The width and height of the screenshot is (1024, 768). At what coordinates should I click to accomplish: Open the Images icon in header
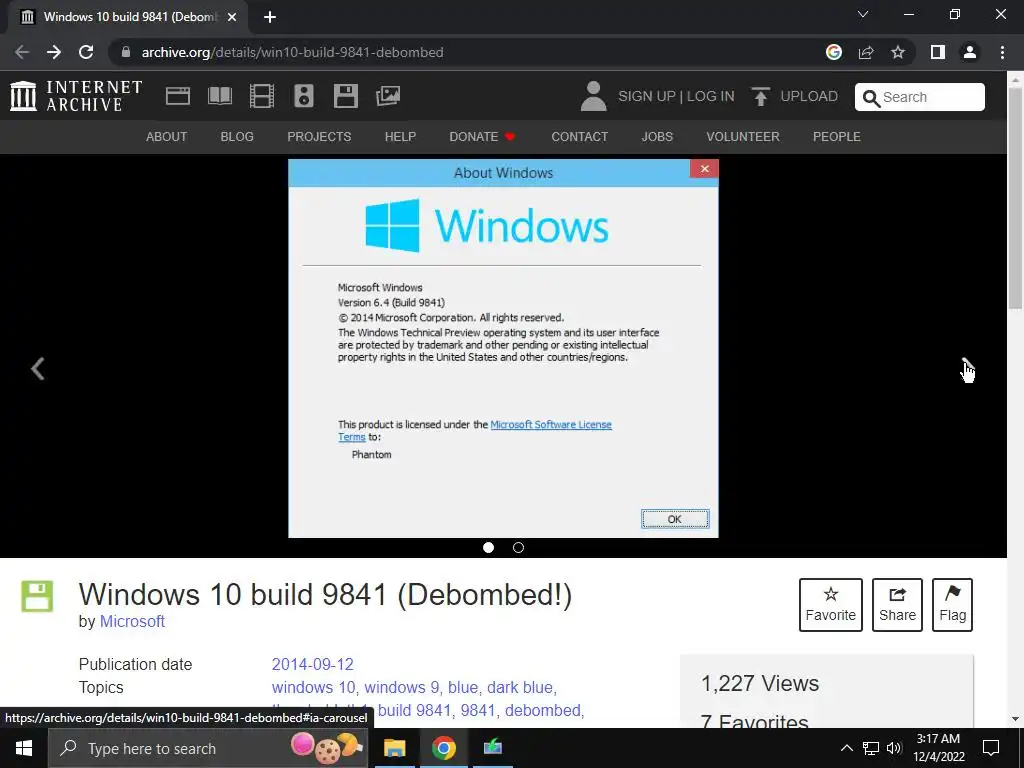click(388, 96)
